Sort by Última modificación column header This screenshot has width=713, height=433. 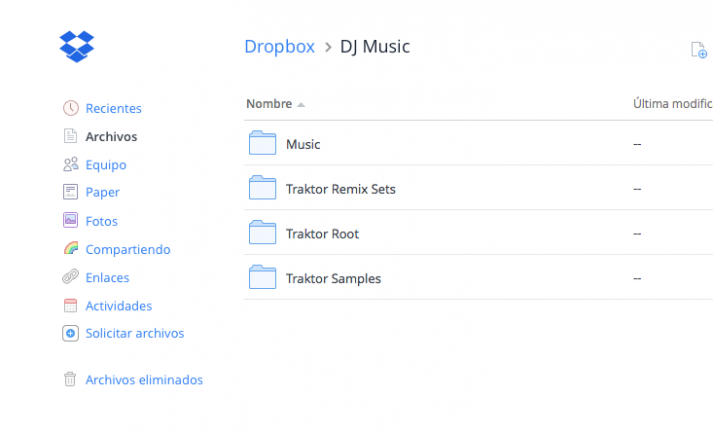coord(673,104)
